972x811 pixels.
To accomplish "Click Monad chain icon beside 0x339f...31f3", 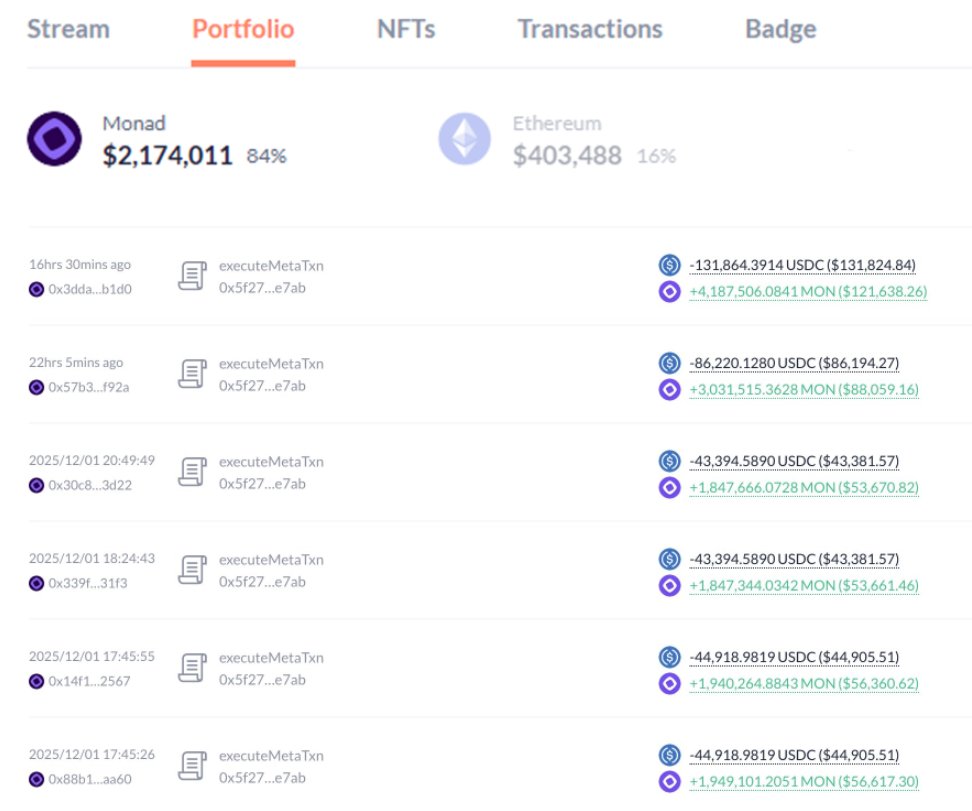I will pos(37,583).
